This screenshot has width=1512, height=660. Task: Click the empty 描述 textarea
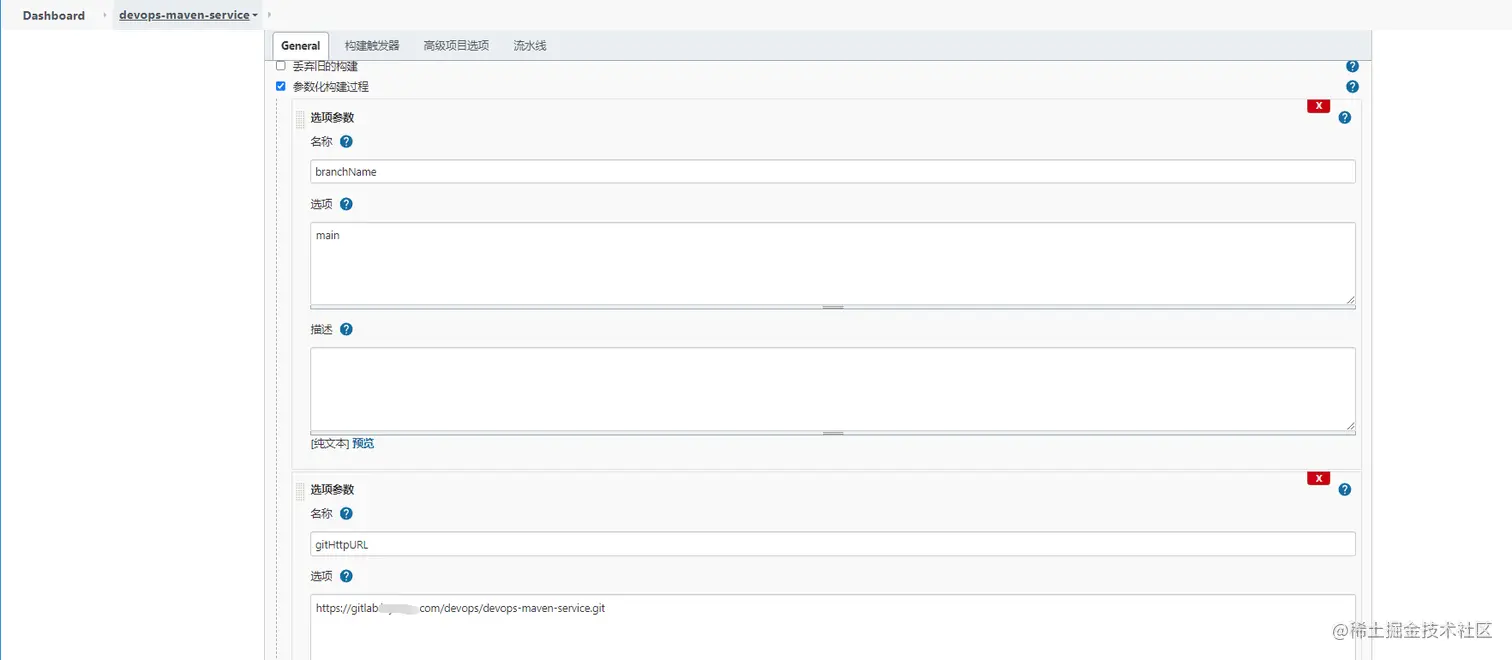pos(833,389)
